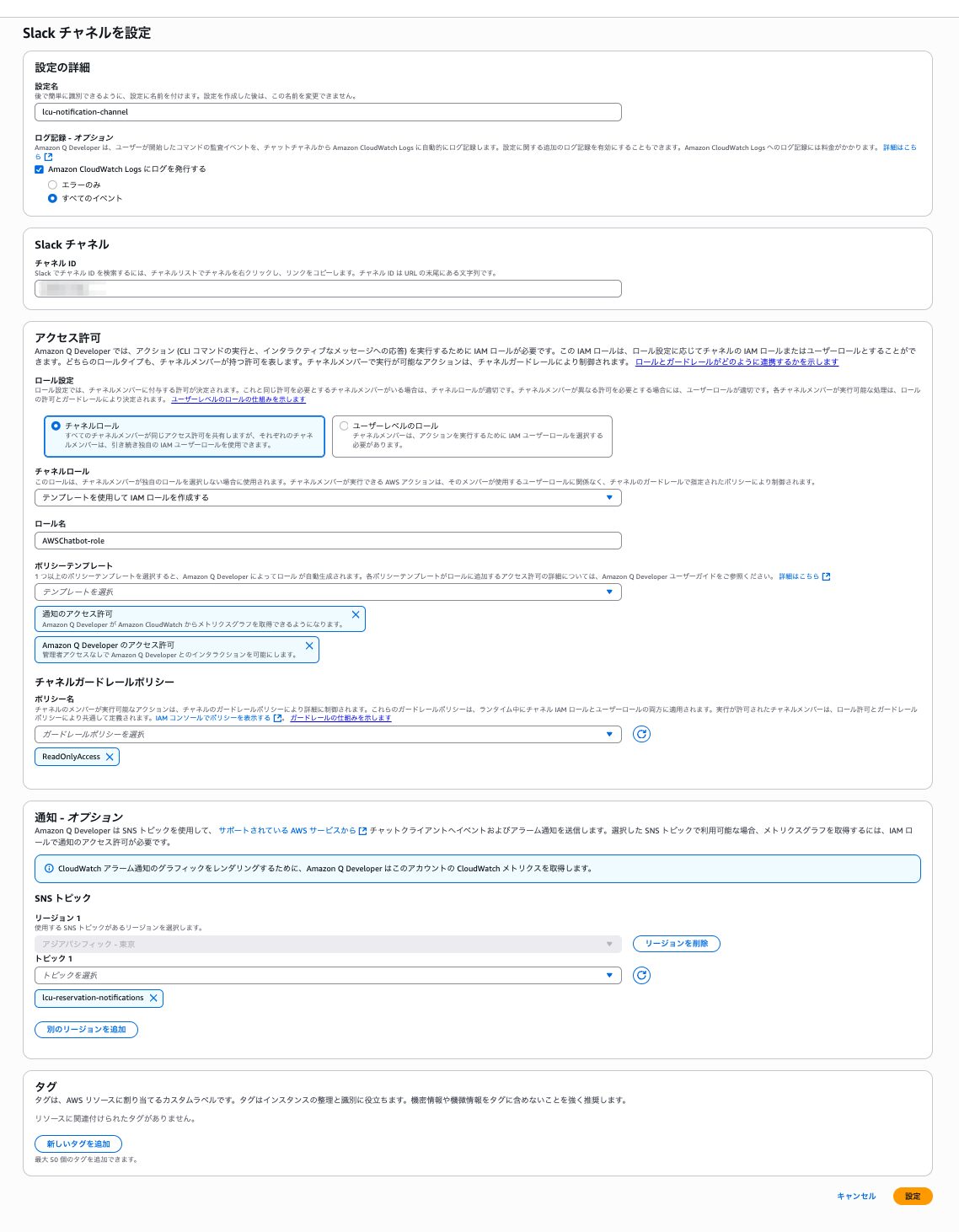Click the 通知 - オプション section heading
The image size is (959, 1232).
click(x=78, y=817)
